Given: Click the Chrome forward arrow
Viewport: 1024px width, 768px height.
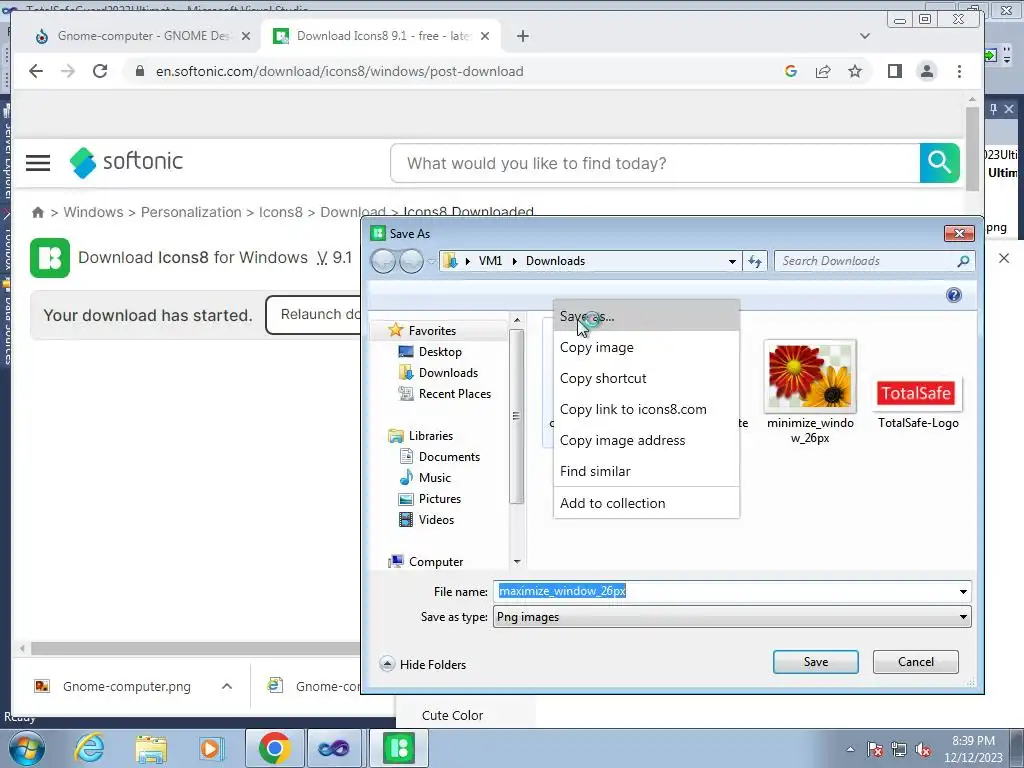Looking at the screenshot, I should [68, 71].
